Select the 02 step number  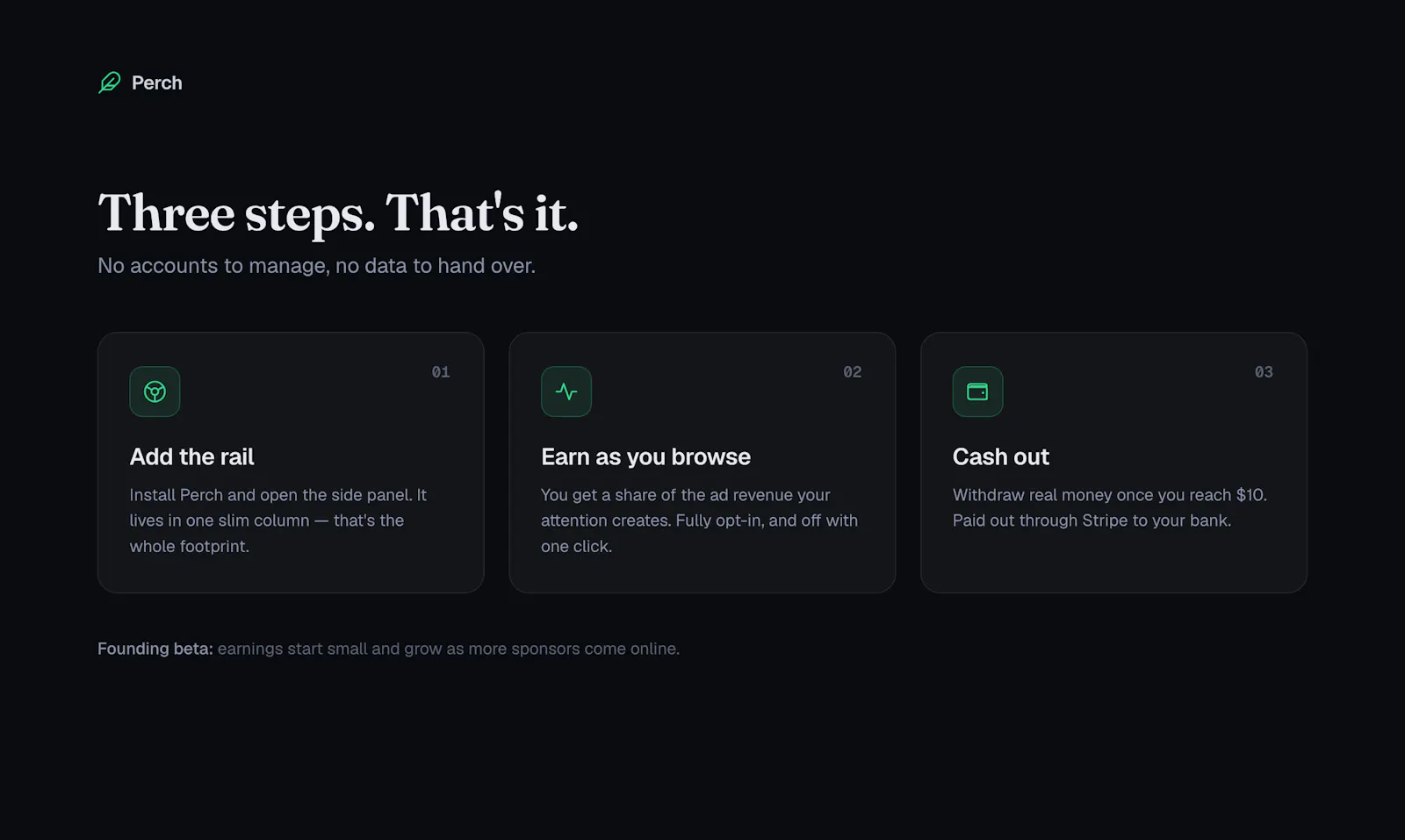[853, 372]
